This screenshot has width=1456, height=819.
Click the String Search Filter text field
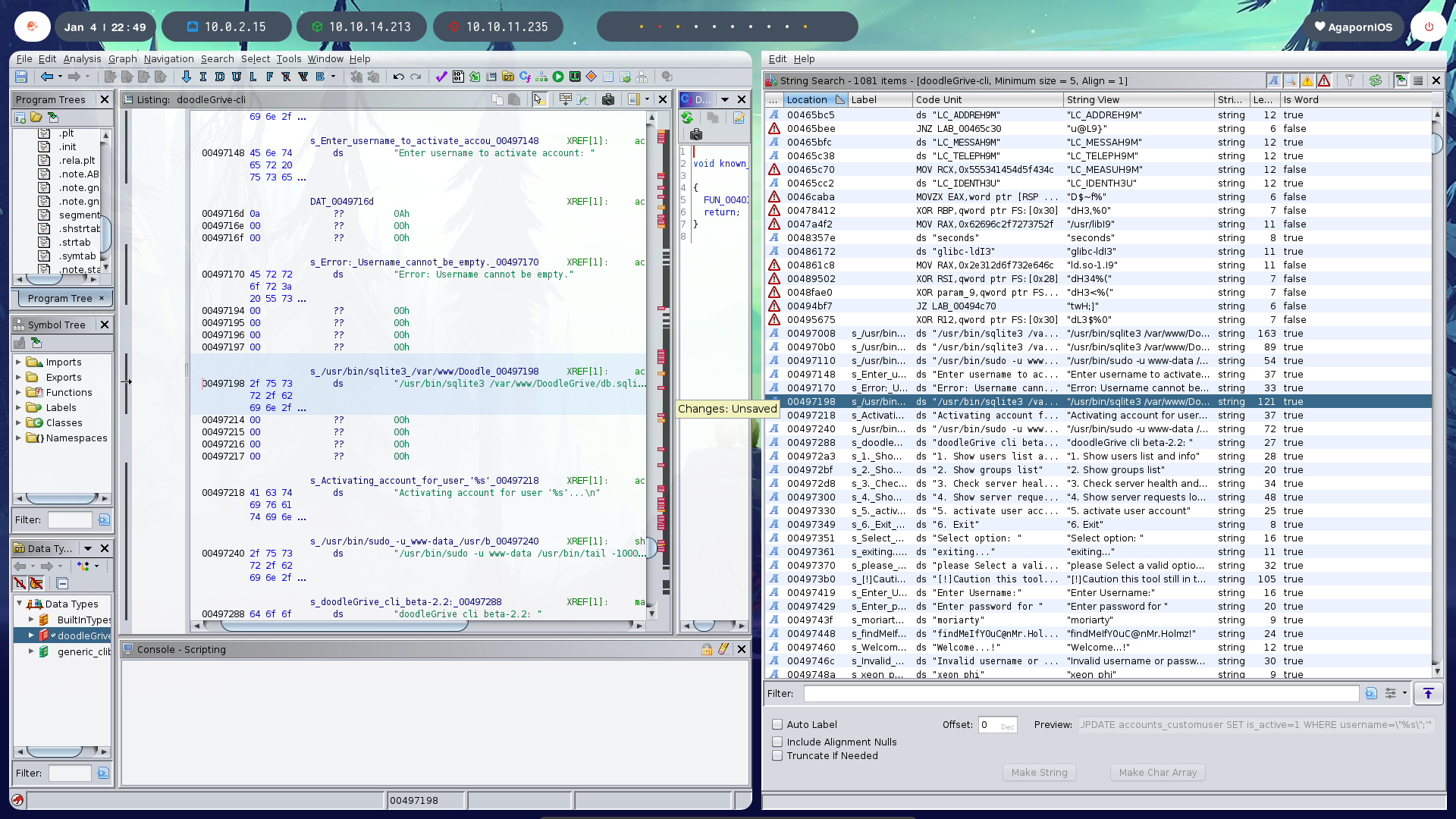(x=1081, y=693)
